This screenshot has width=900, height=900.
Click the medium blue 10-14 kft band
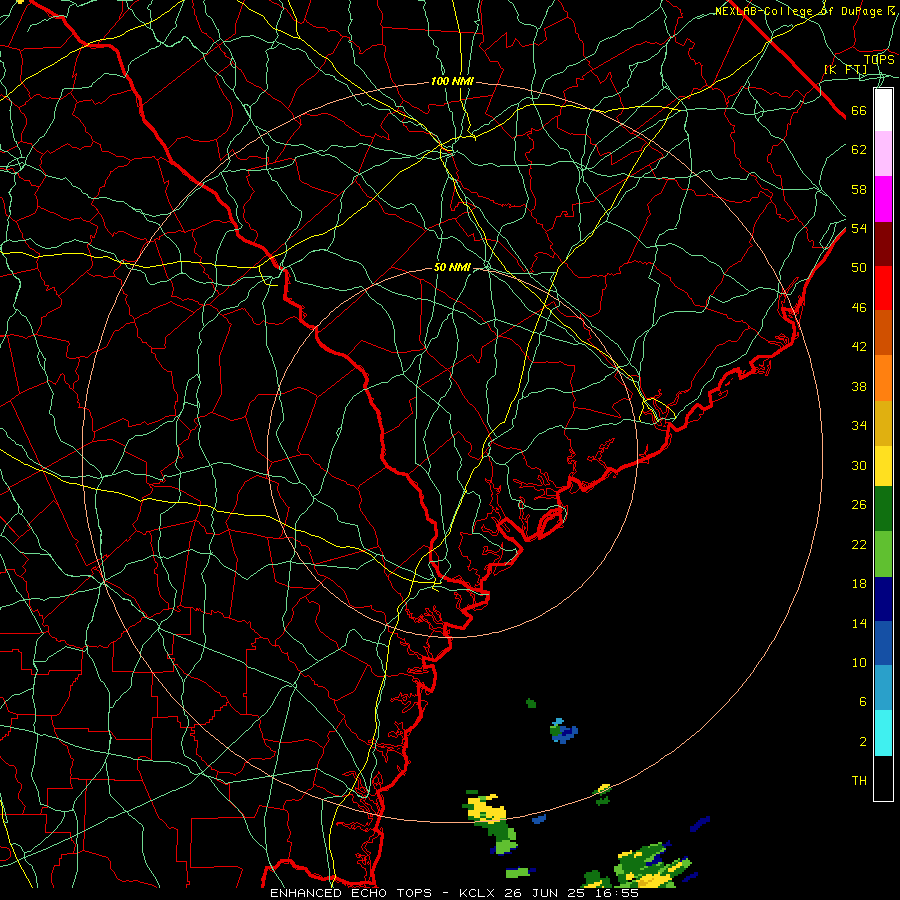click(x=883, y=643)
